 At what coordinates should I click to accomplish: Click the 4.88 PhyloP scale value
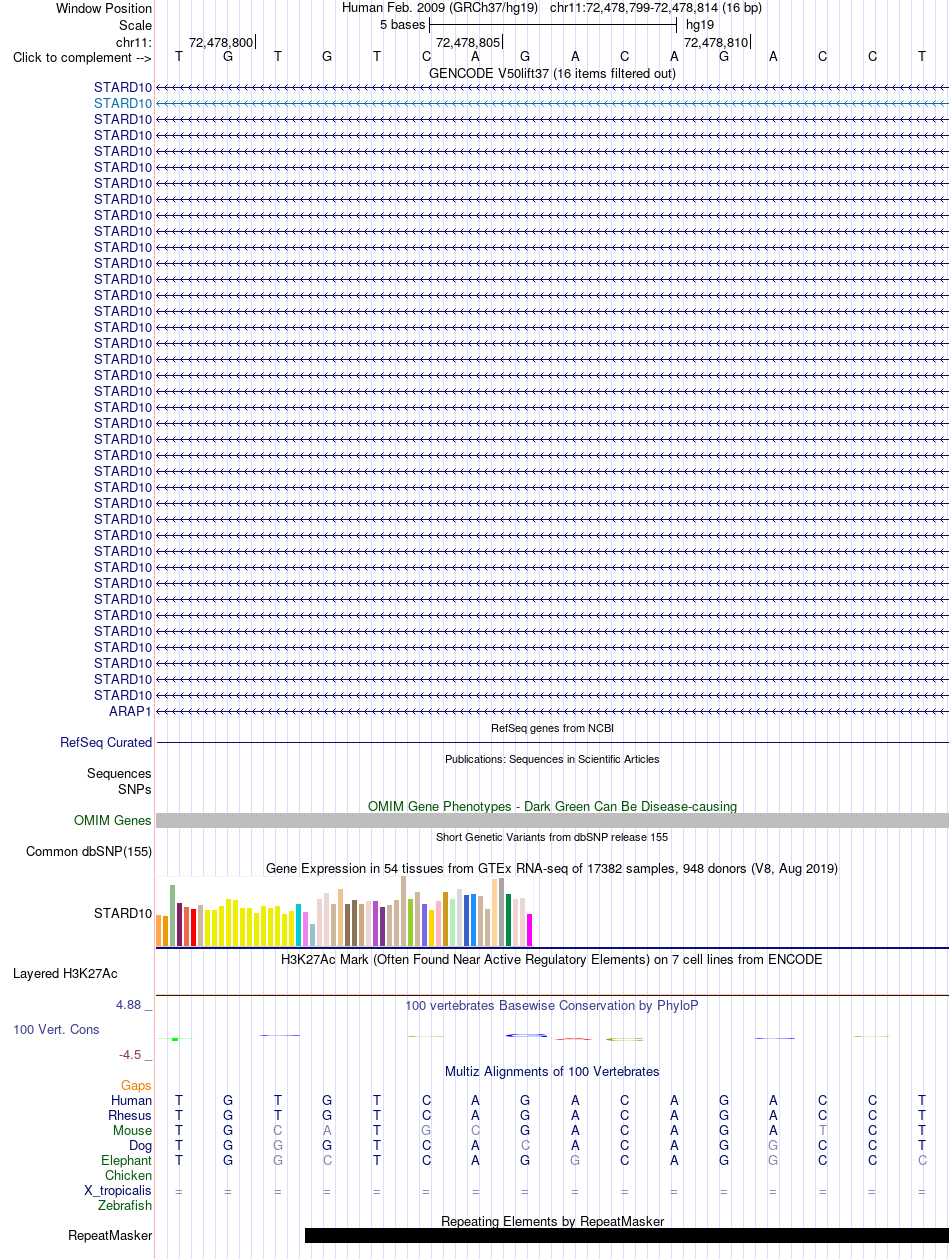pos(131,1005)
